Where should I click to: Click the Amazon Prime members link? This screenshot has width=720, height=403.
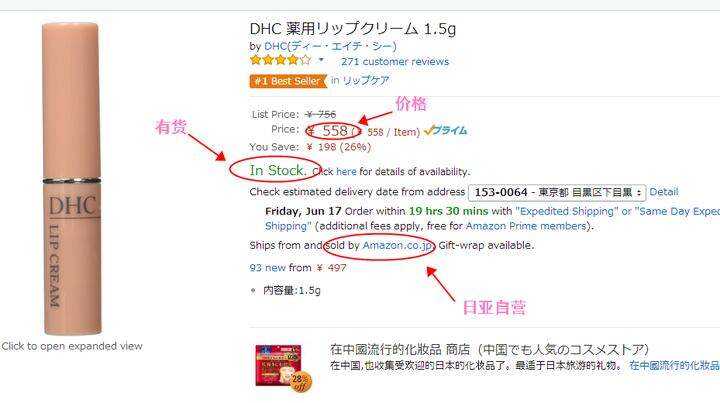(x=526, y=226)
